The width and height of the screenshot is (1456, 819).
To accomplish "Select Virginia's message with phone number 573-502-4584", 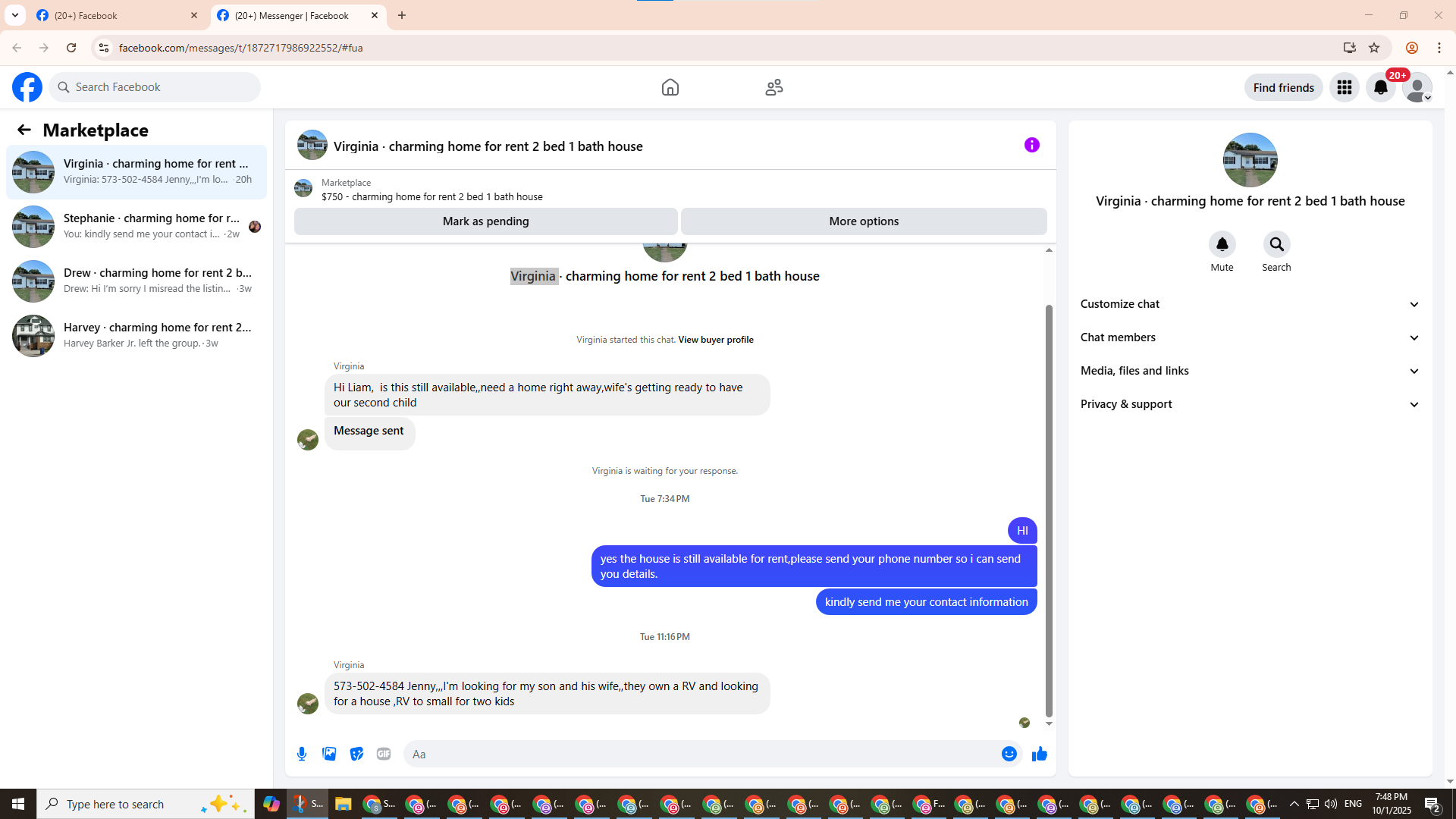I will tap(547, 694).
